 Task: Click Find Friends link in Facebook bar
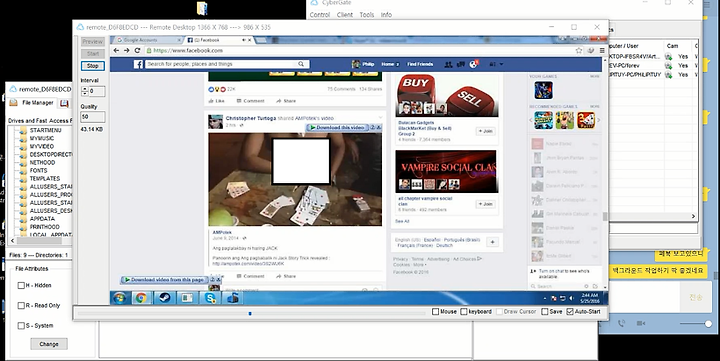pos(420,64)
